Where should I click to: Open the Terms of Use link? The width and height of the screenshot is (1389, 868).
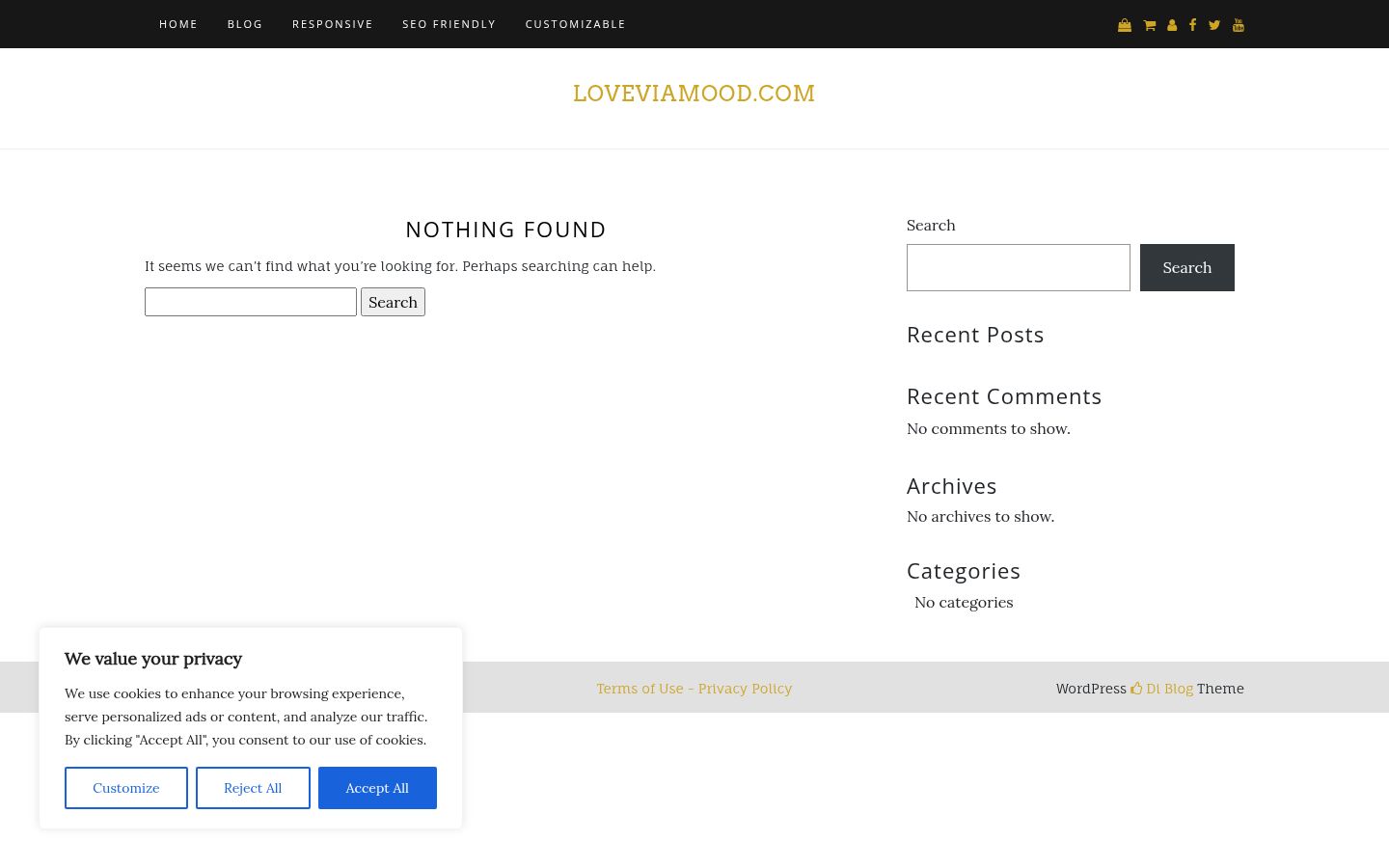click(640, 689)
